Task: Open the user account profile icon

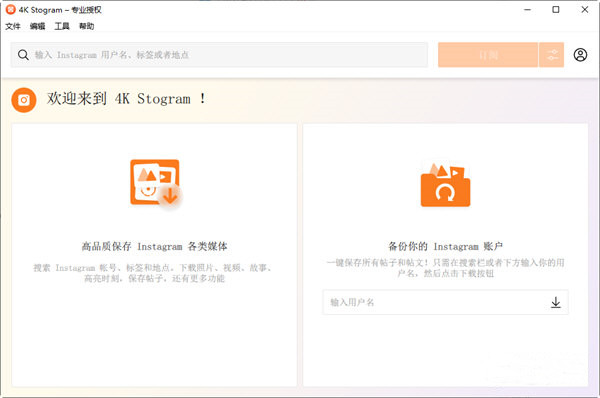Action: [x=580, y=55]
